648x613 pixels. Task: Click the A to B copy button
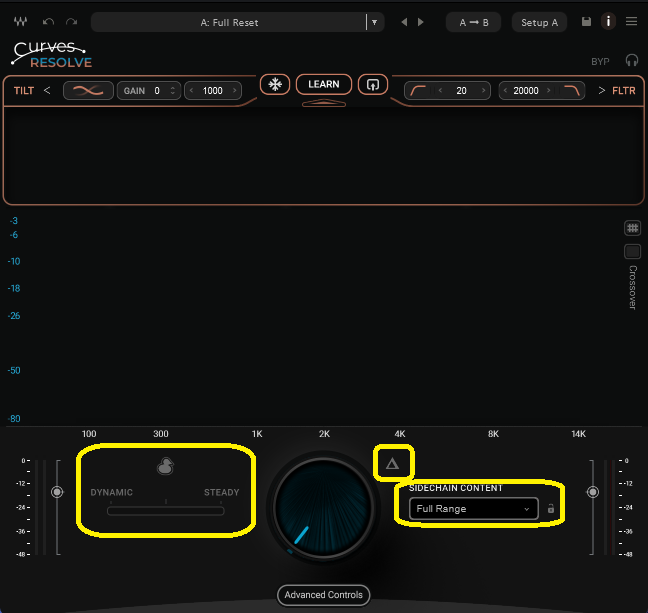point(474,22)
